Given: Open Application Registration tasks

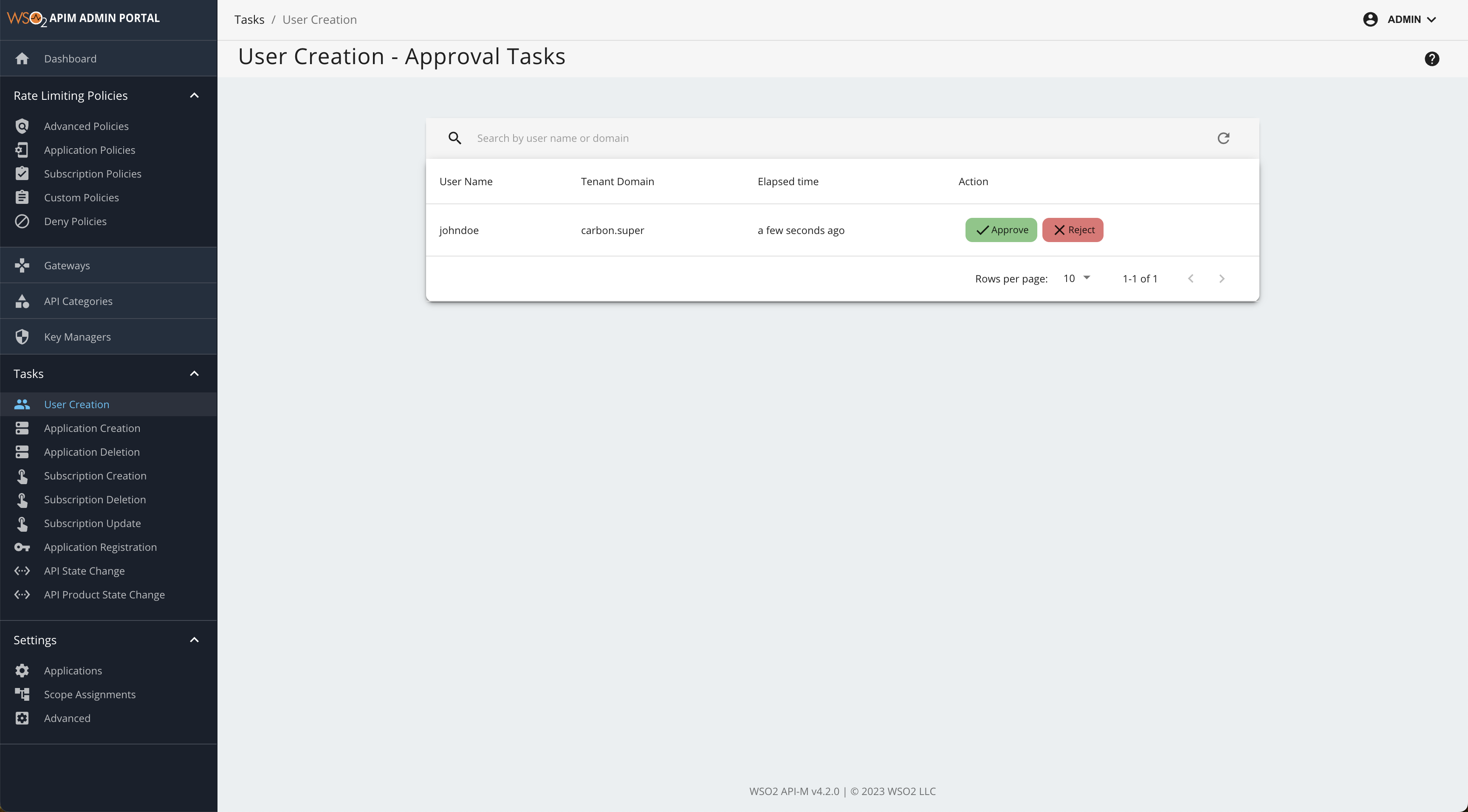Looking at the screenshot, I should tap(100, 547).
